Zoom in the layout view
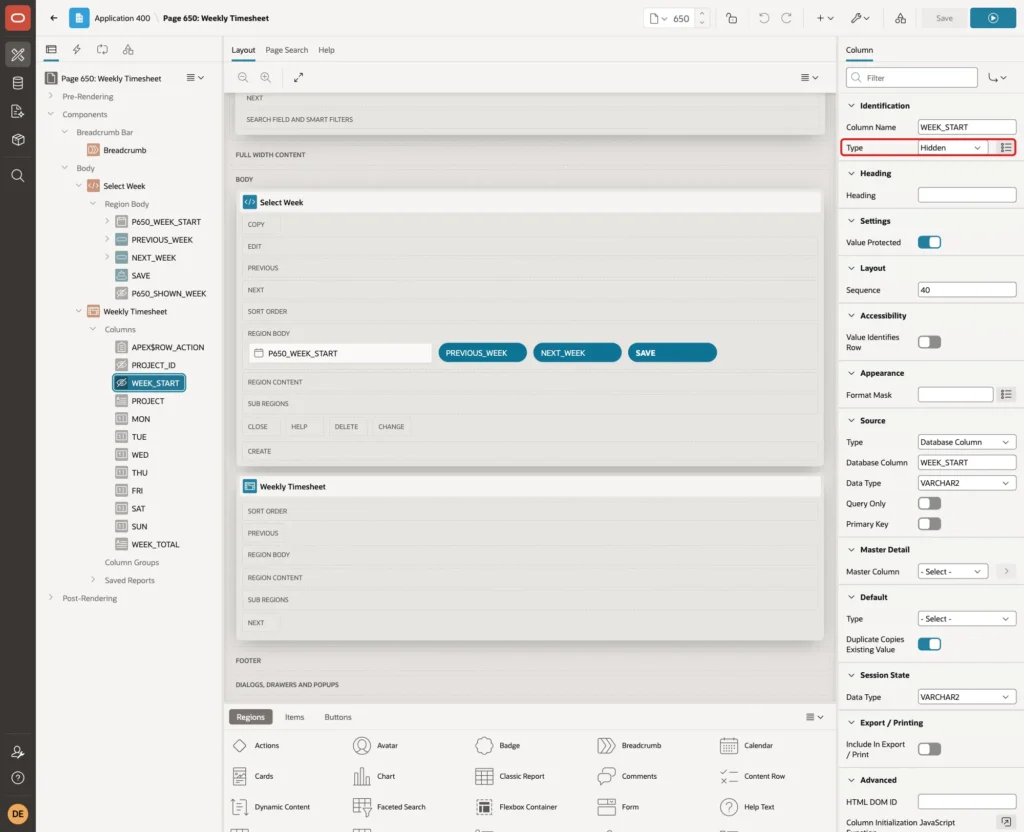This screenshot has width=1024, height=832. [265, 77]
